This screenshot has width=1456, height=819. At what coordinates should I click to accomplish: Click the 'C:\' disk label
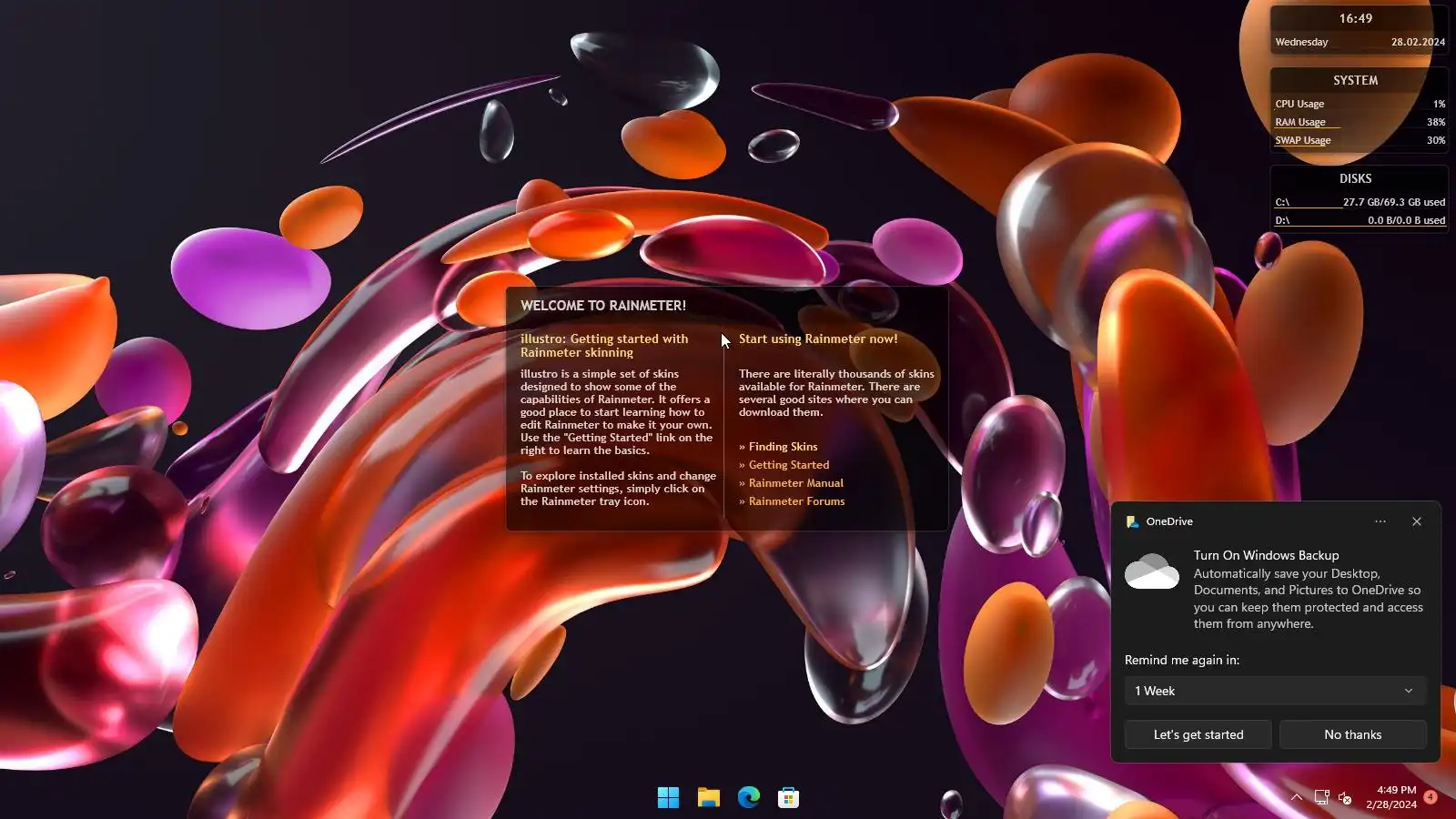click(1282, 202)
